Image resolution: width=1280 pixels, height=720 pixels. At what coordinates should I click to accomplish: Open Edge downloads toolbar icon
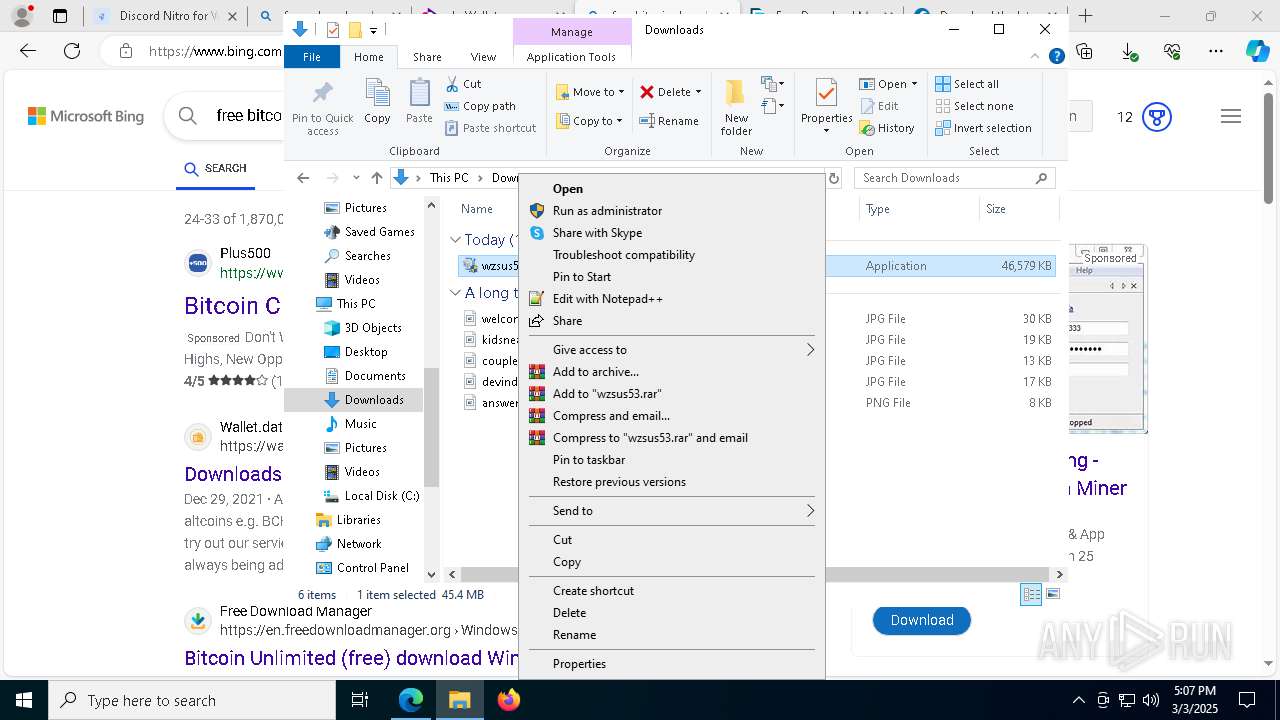click(1129, 51)
